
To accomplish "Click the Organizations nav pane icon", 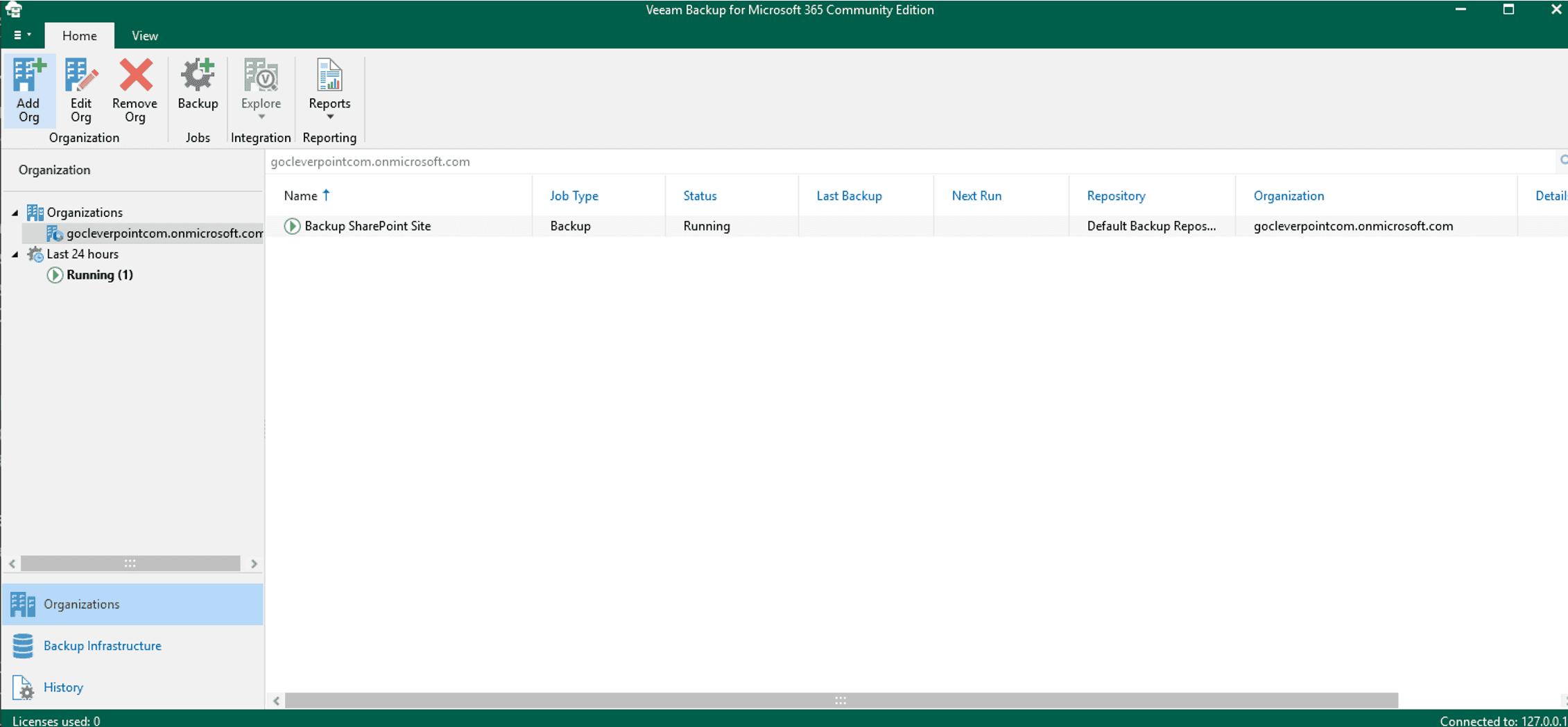I will pos(23,604).
